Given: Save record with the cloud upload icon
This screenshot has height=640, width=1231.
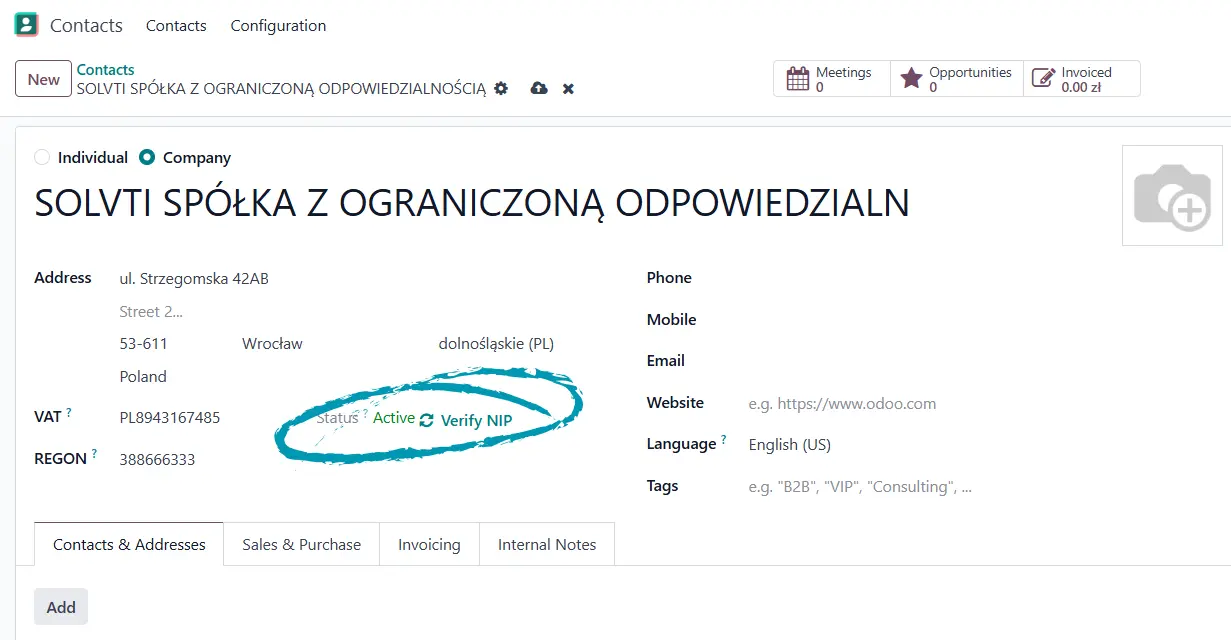Looking at the screenshot, I should (x=539, y=88).
